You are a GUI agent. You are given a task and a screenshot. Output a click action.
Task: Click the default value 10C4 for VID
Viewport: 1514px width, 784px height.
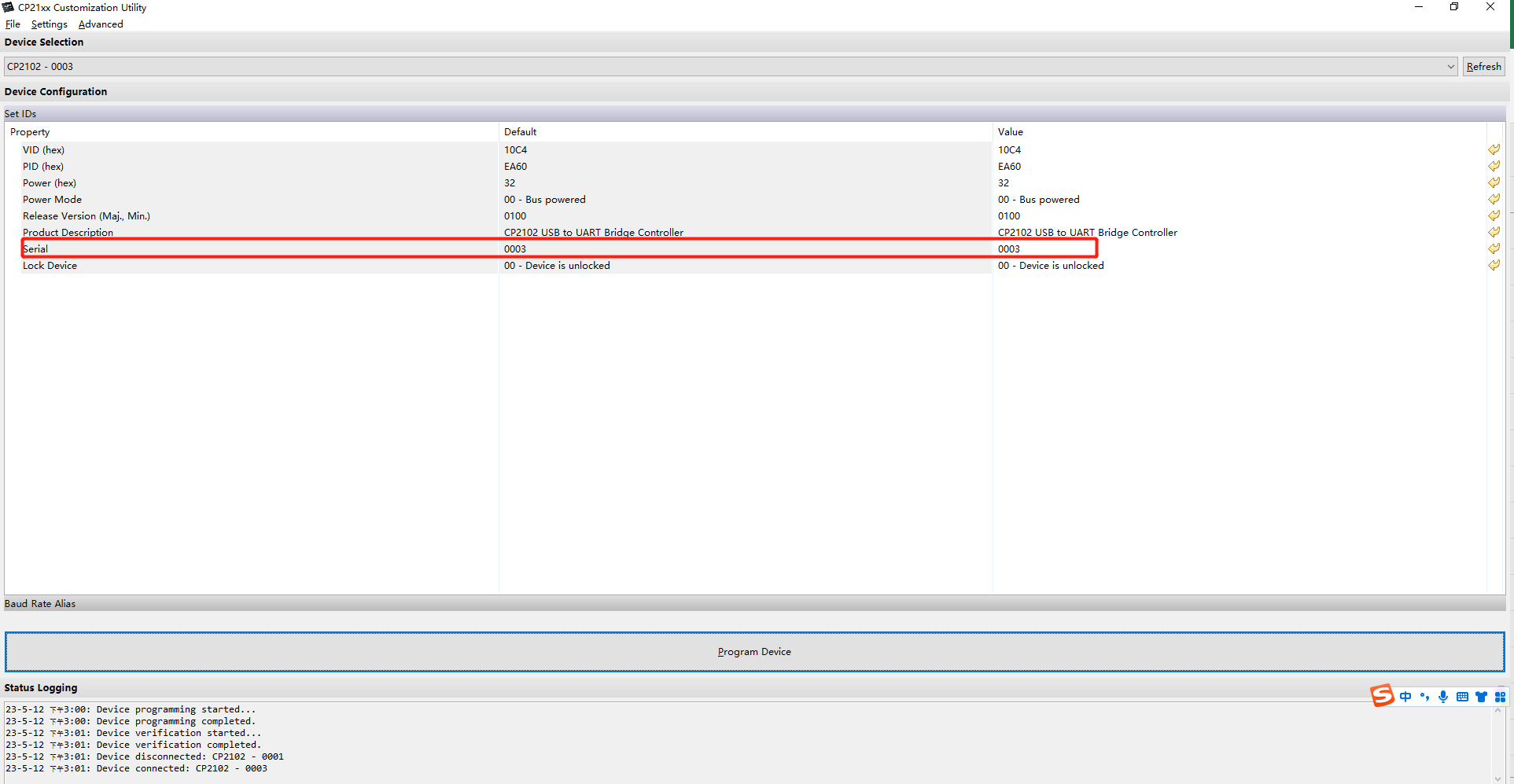click(x=516, y=149)
